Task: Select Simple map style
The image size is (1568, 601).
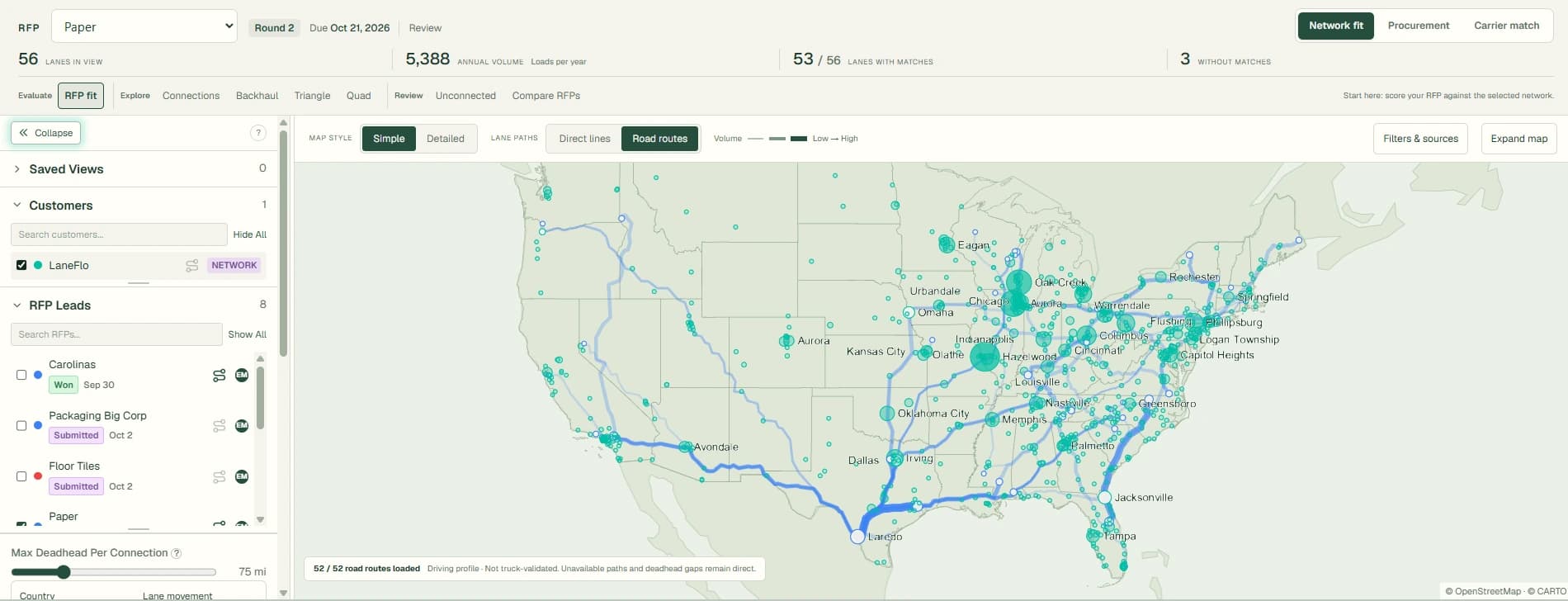Action: pos(389,139)
